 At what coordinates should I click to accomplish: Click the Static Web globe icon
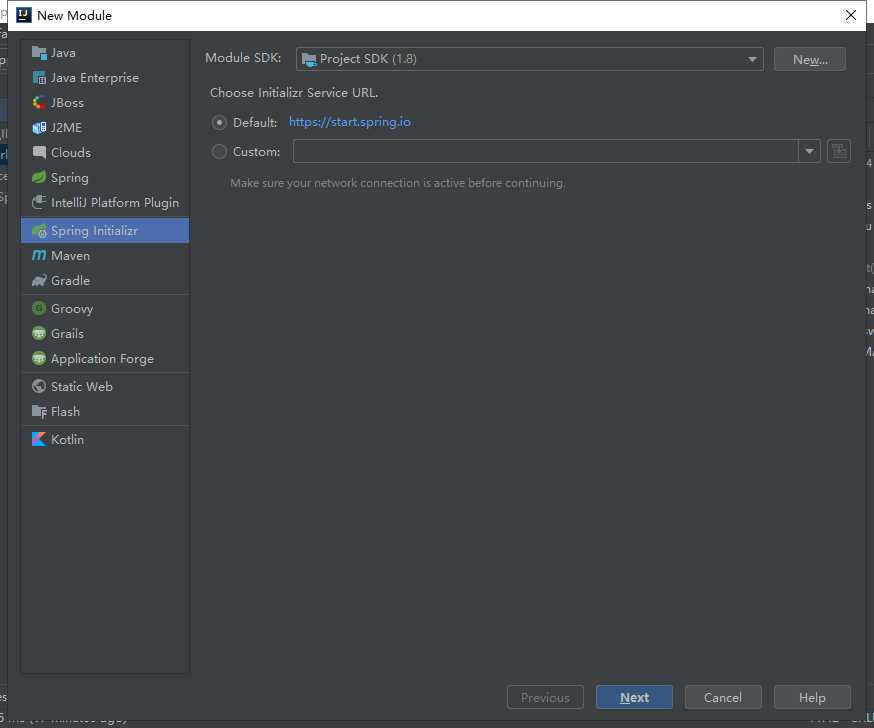click(39, 386)
